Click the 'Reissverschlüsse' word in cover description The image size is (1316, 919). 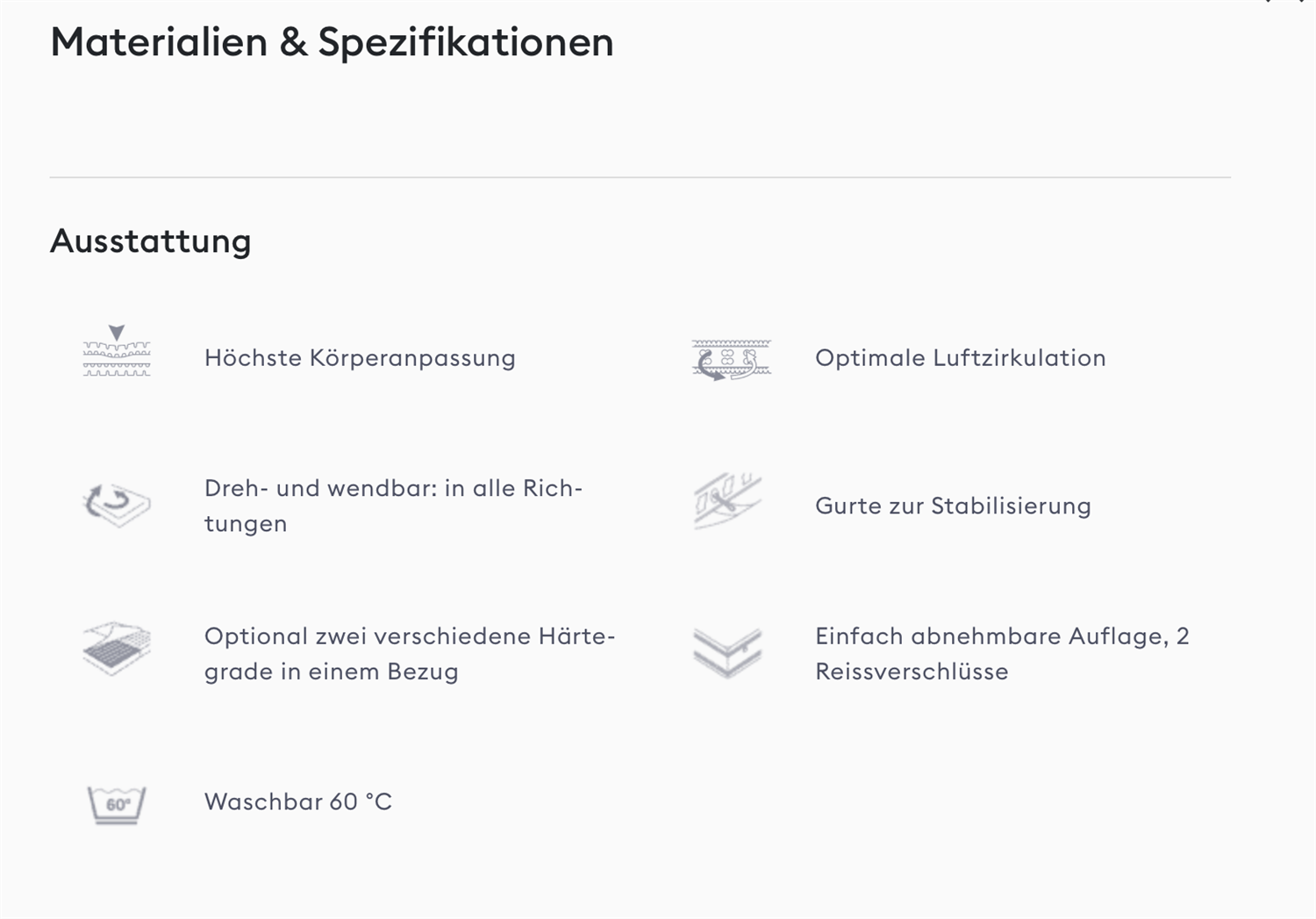coord(912,671)
